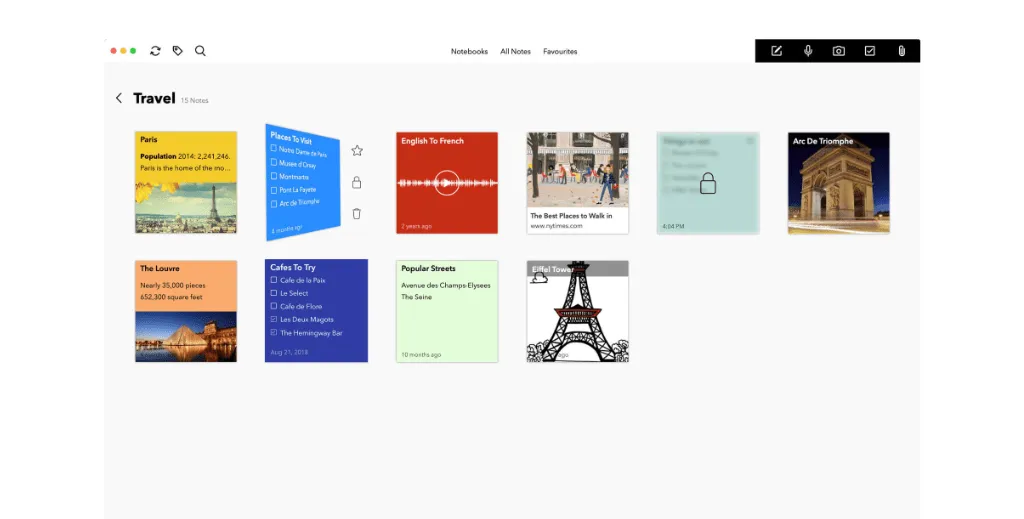This screenshot has width=1024, height=519.
Task: Check the Pont La Fayette checkbox
Action: tap(274, 190)
